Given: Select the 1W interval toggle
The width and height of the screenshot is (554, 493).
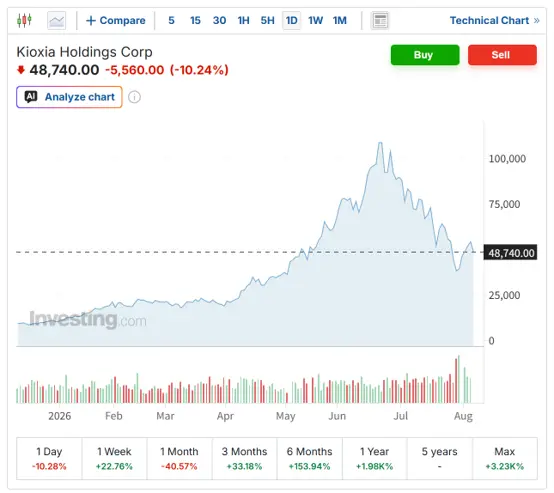Looking at the screenshot, I should [x=316, y=20].
